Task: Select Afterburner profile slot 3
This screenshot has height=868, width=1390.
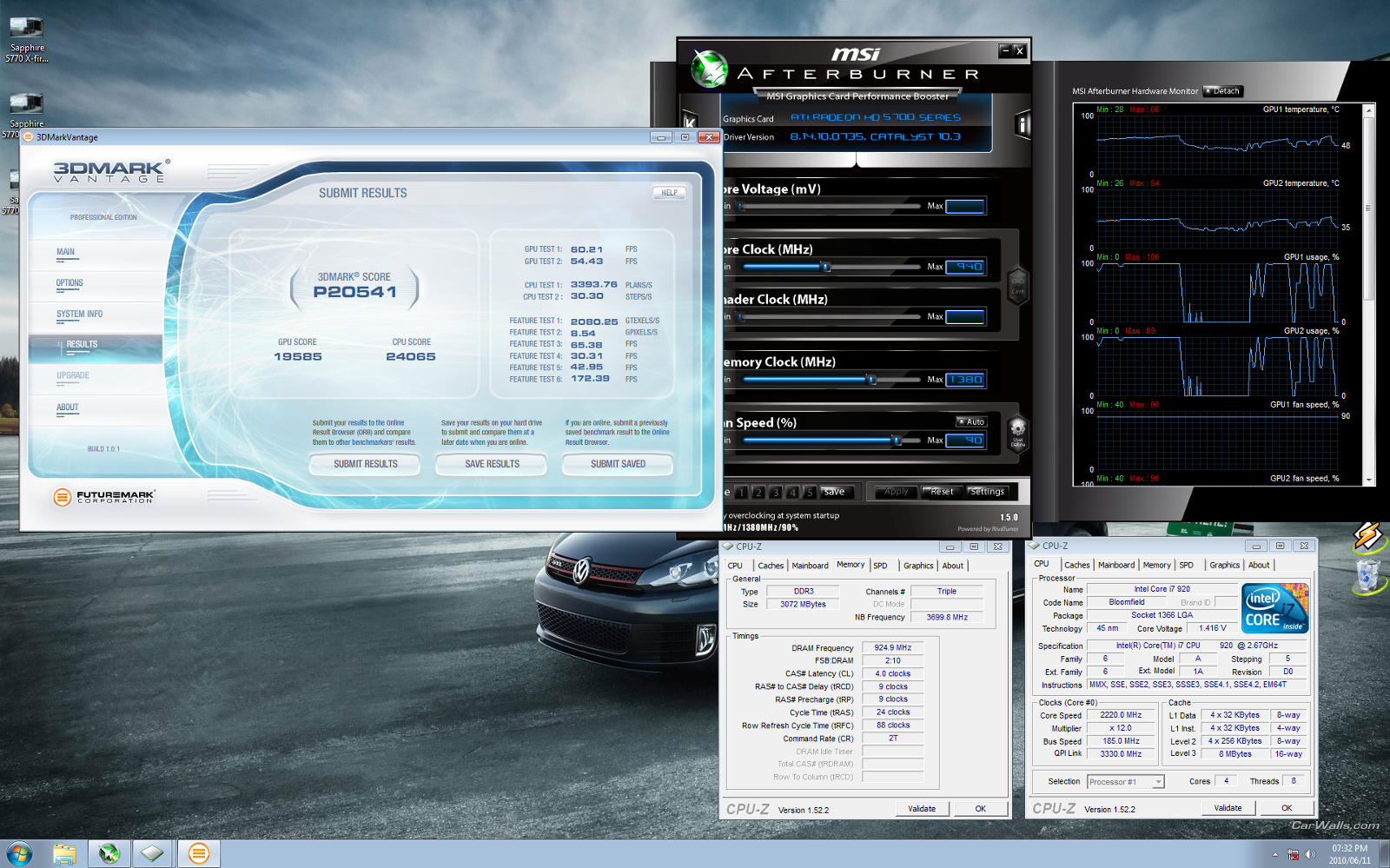Action: 776,492
